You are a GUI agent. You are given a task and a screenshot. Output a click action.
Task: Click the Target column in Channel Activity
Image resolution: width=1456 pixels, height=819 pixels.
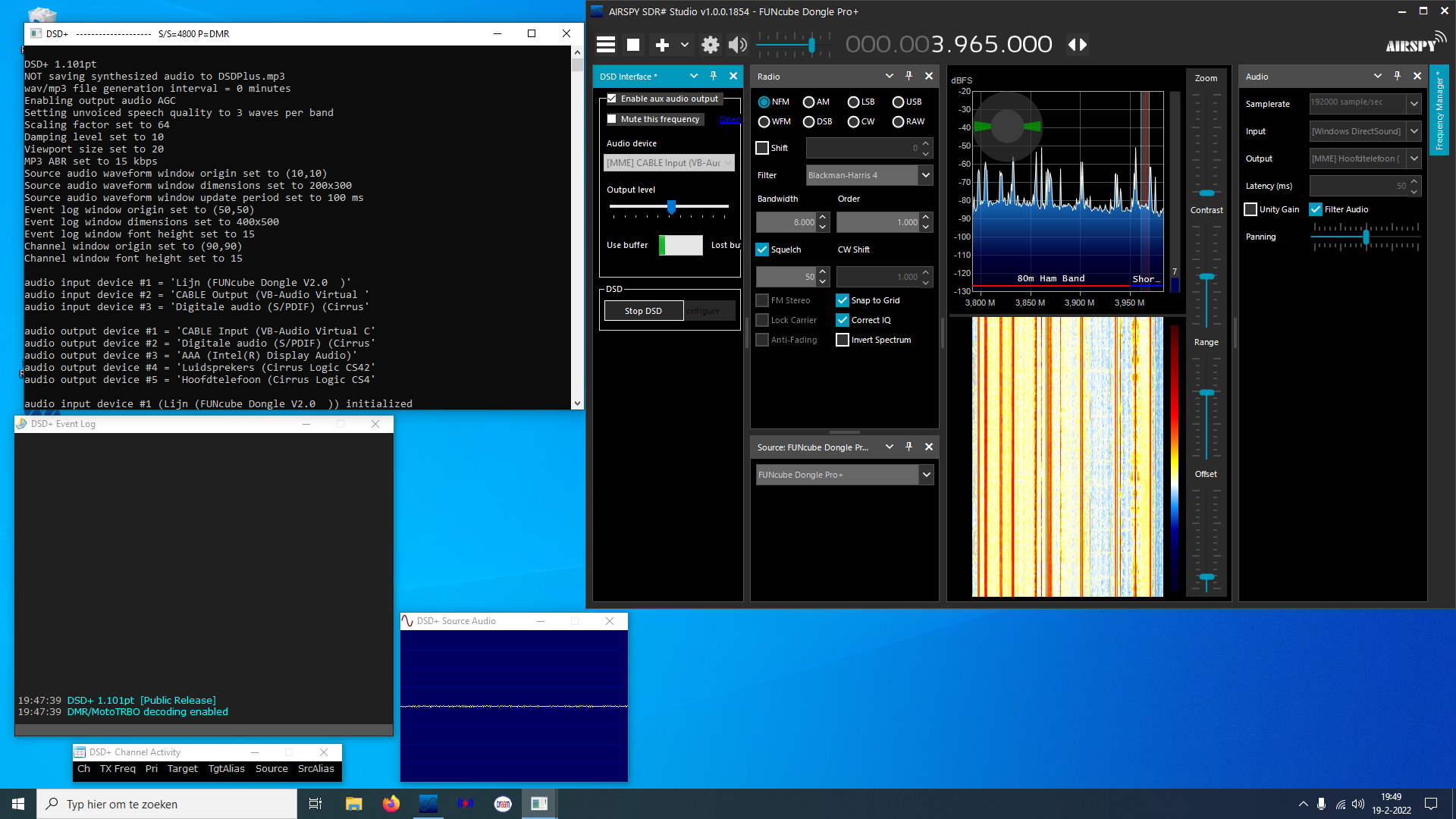(183, 769)
